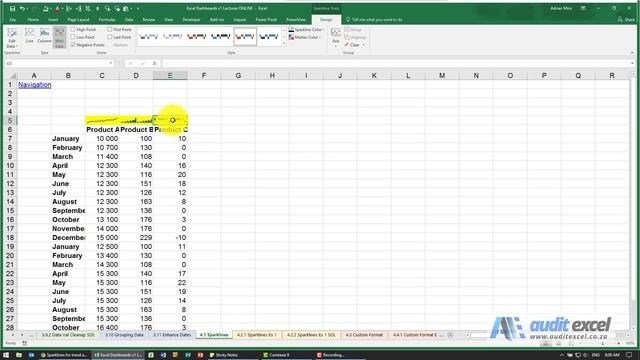This screenshot has height=360, width=640.
Task: Select the highlighted fifth sparkline style thumbnail
Action: (x=245, y=37)
